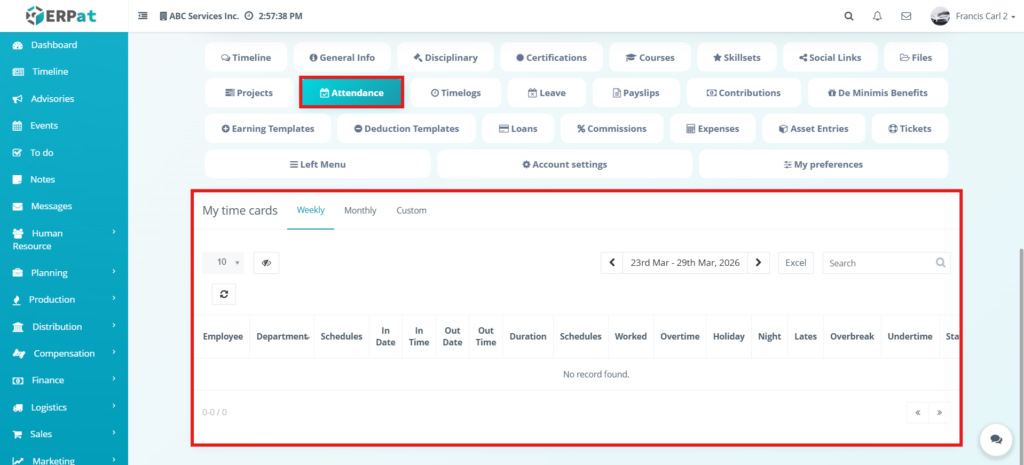
Task: Click the refresh button in time cards
Action: (x=224, y=294)
